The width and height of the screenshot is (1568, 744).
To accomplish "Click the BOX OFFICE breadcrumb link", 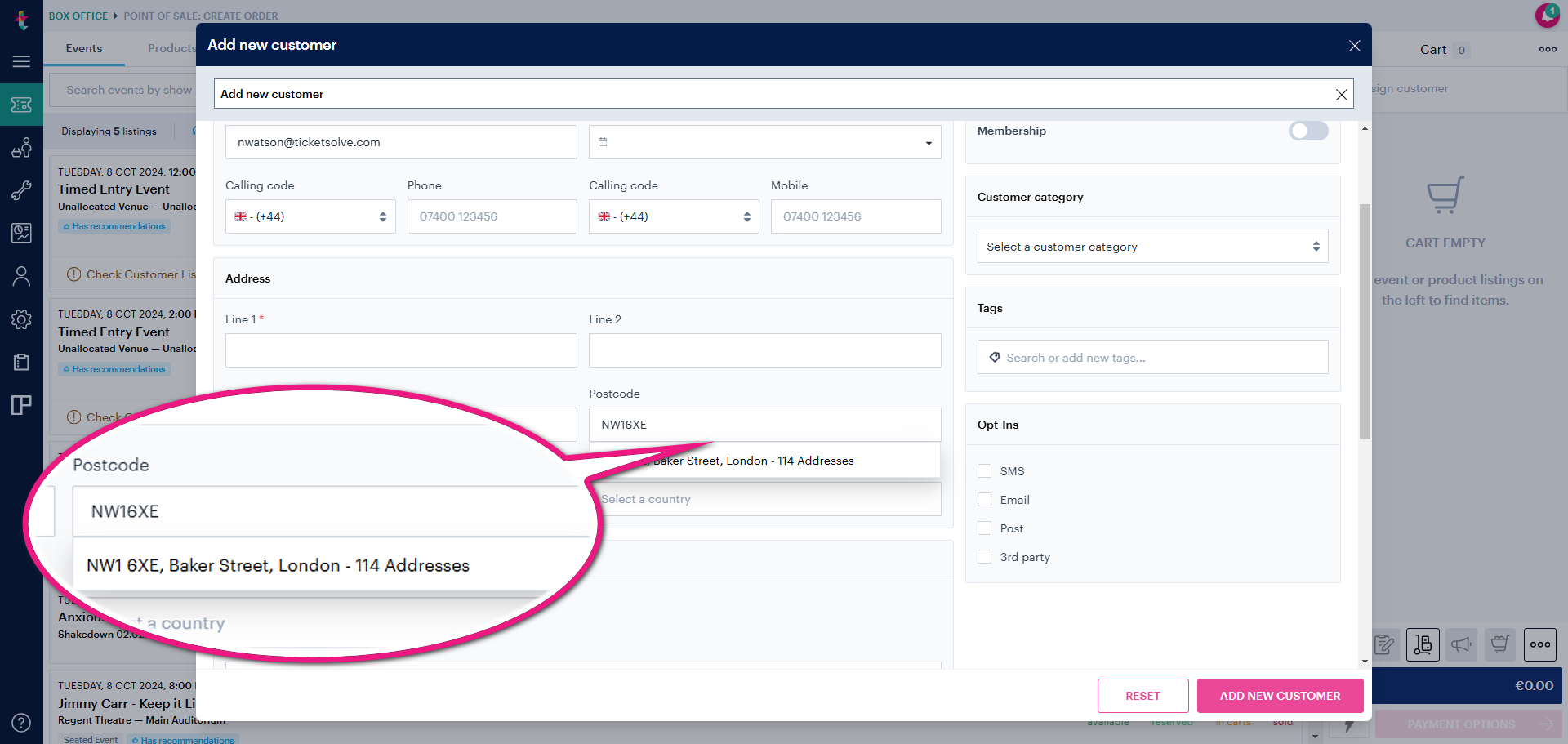I will (78, 16).
